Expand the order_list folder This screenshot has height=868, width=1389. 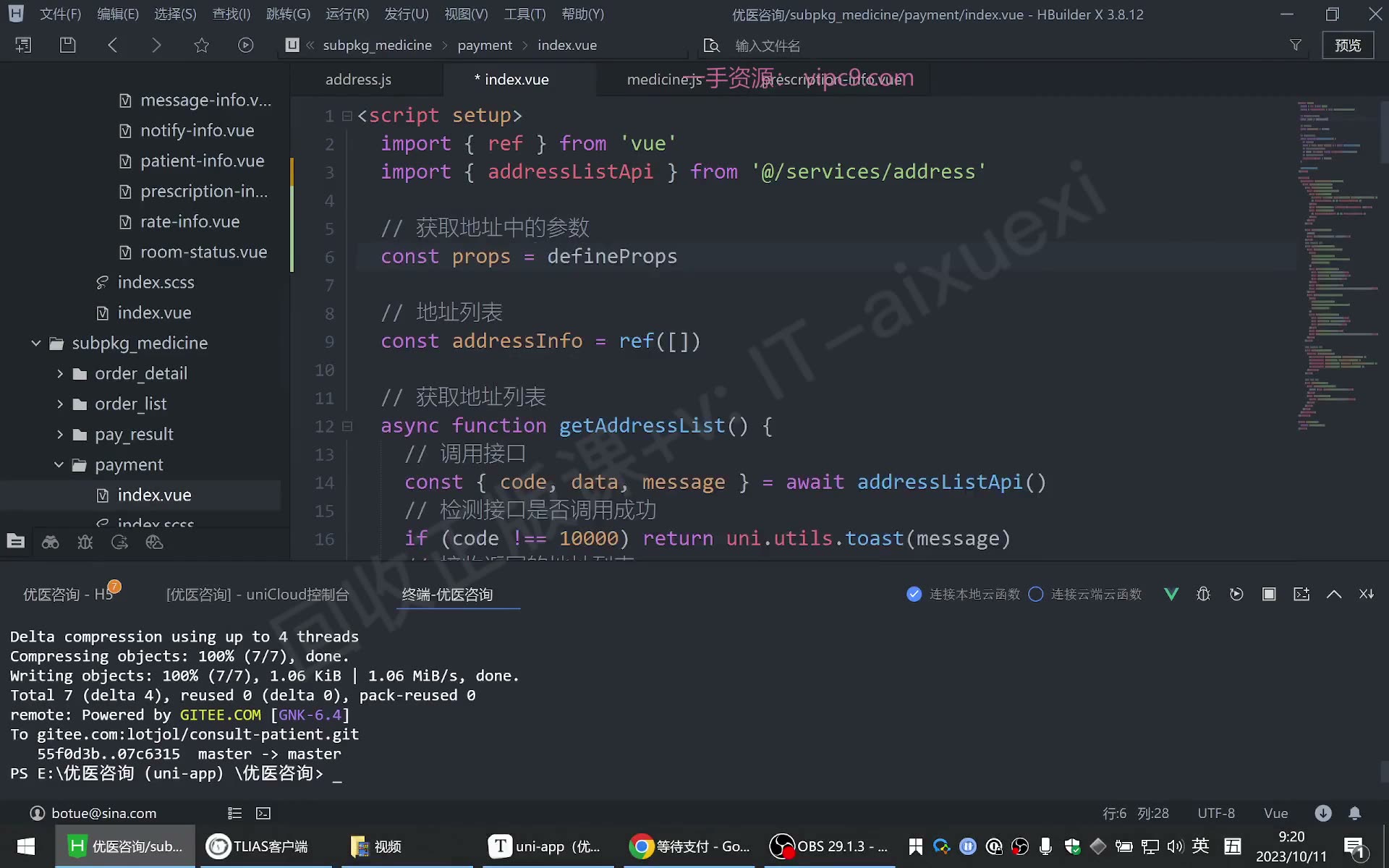click(x=60, y=404)
